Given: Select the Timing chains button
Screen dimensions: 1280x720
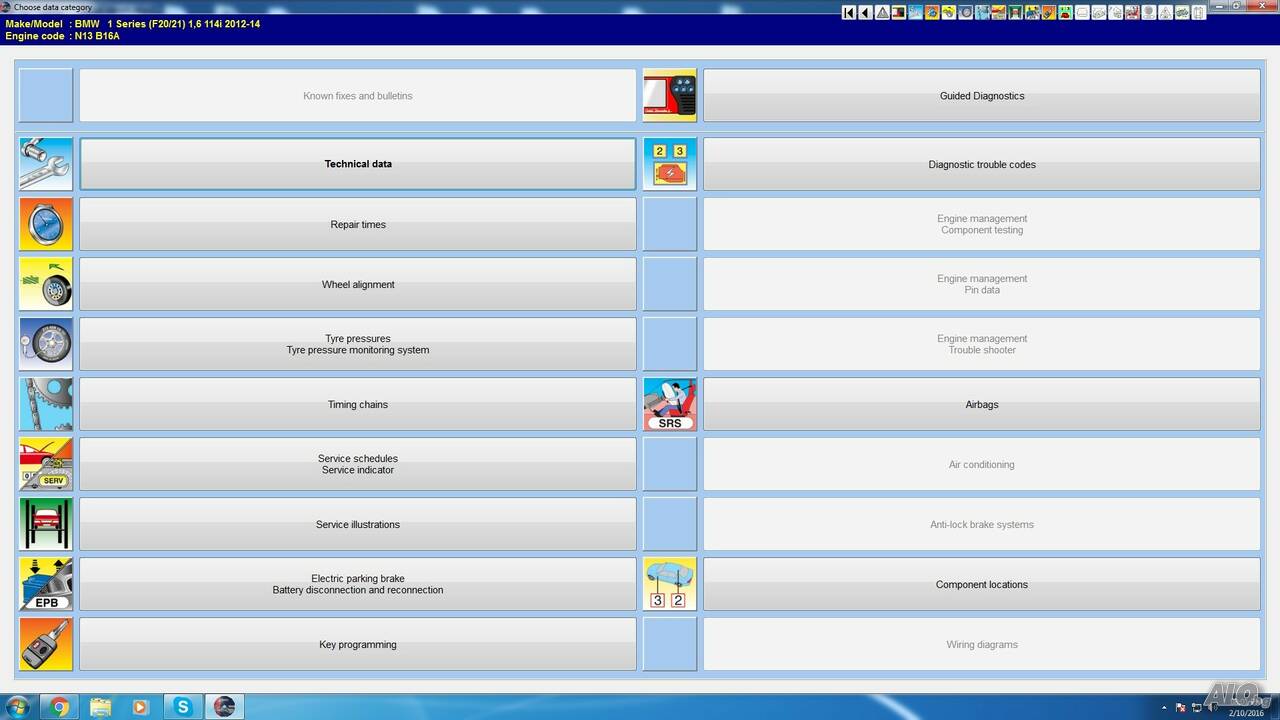Looking at the screenshot, I should click(x=358, y=404).
